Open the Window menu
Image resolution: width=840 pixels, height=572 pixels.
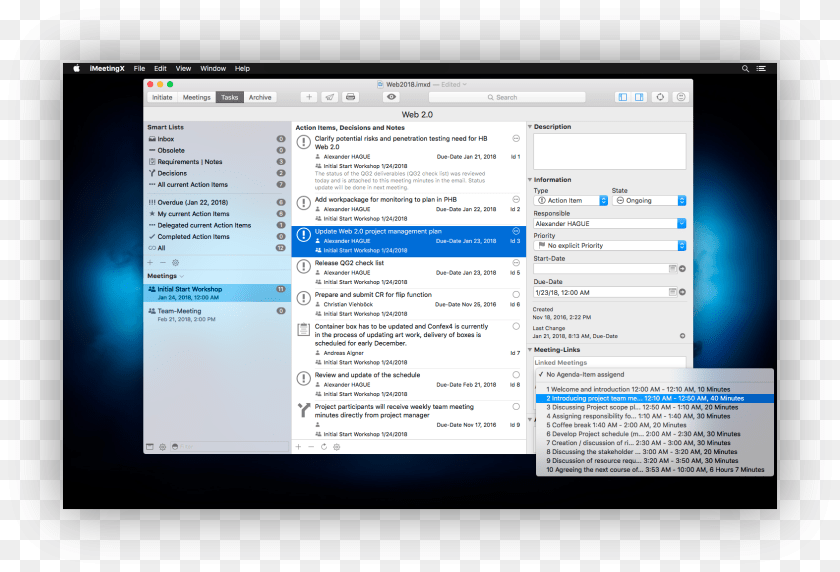tap(213, 69)
